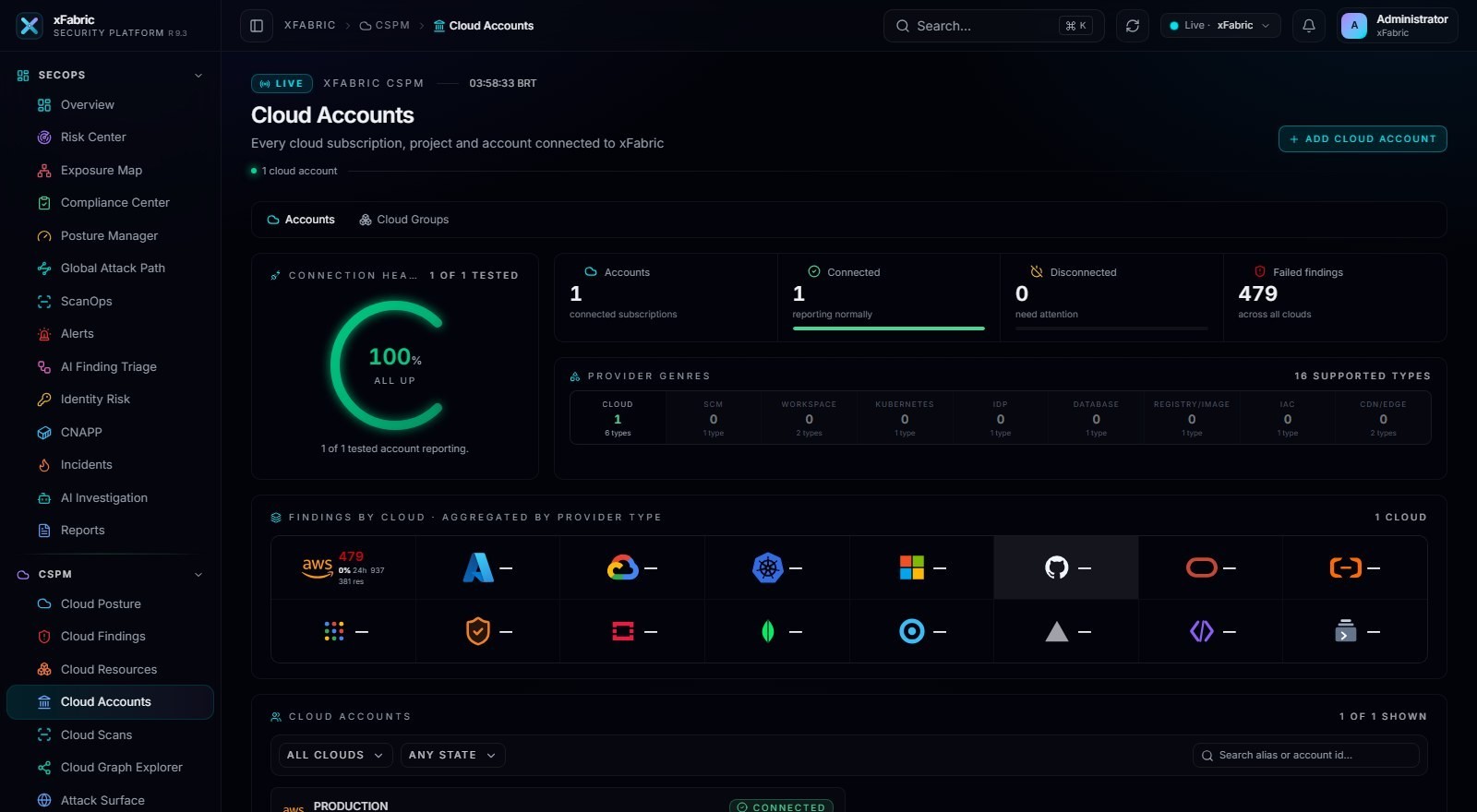Switch to the Cloud Groups tab
Viewport: 1477px width, 812px height.
[404, 220]
